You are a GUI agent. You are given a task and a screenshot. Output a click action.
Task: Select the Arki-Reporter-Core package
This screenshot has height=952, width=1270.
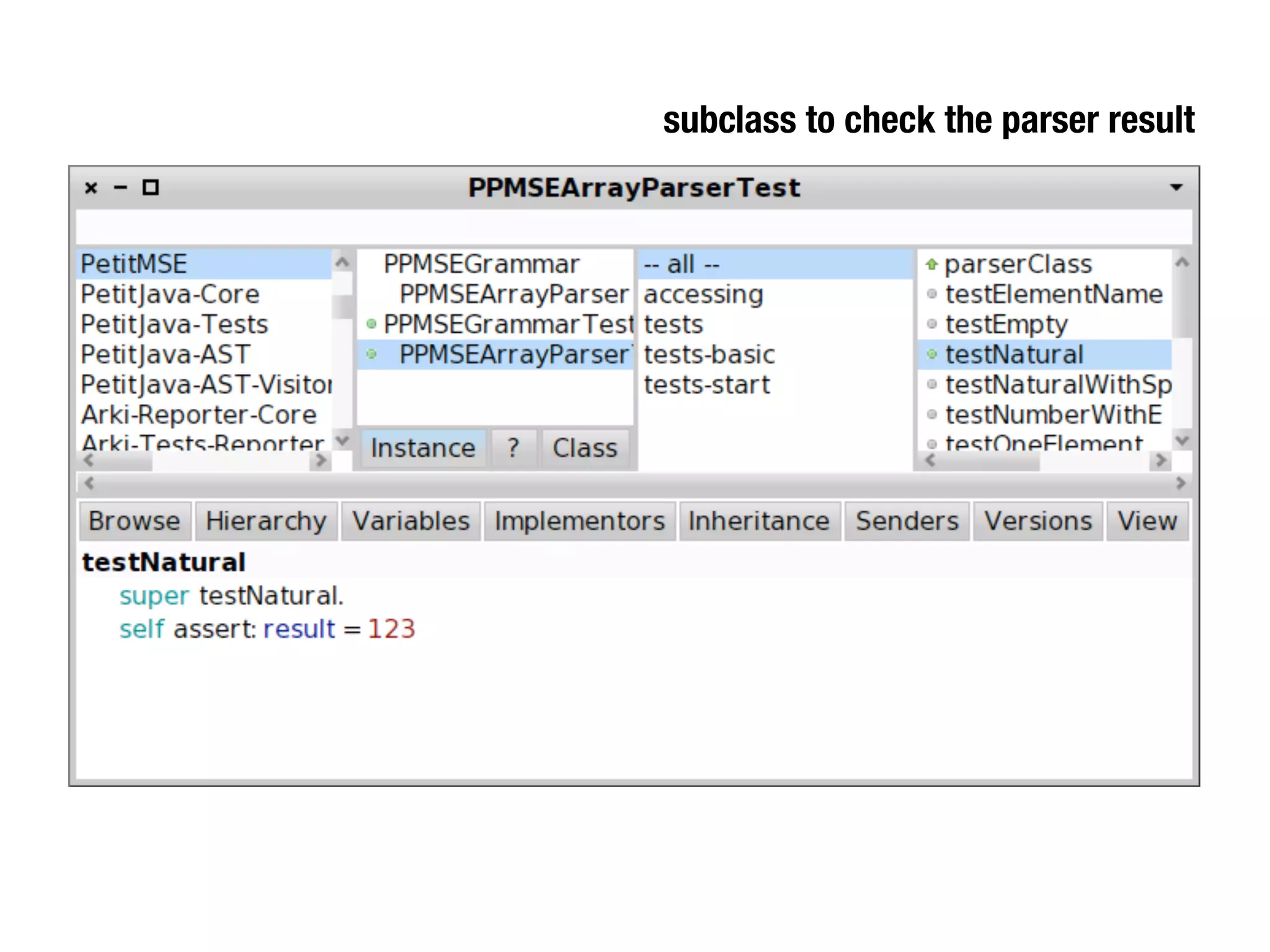tap(204, 415)
